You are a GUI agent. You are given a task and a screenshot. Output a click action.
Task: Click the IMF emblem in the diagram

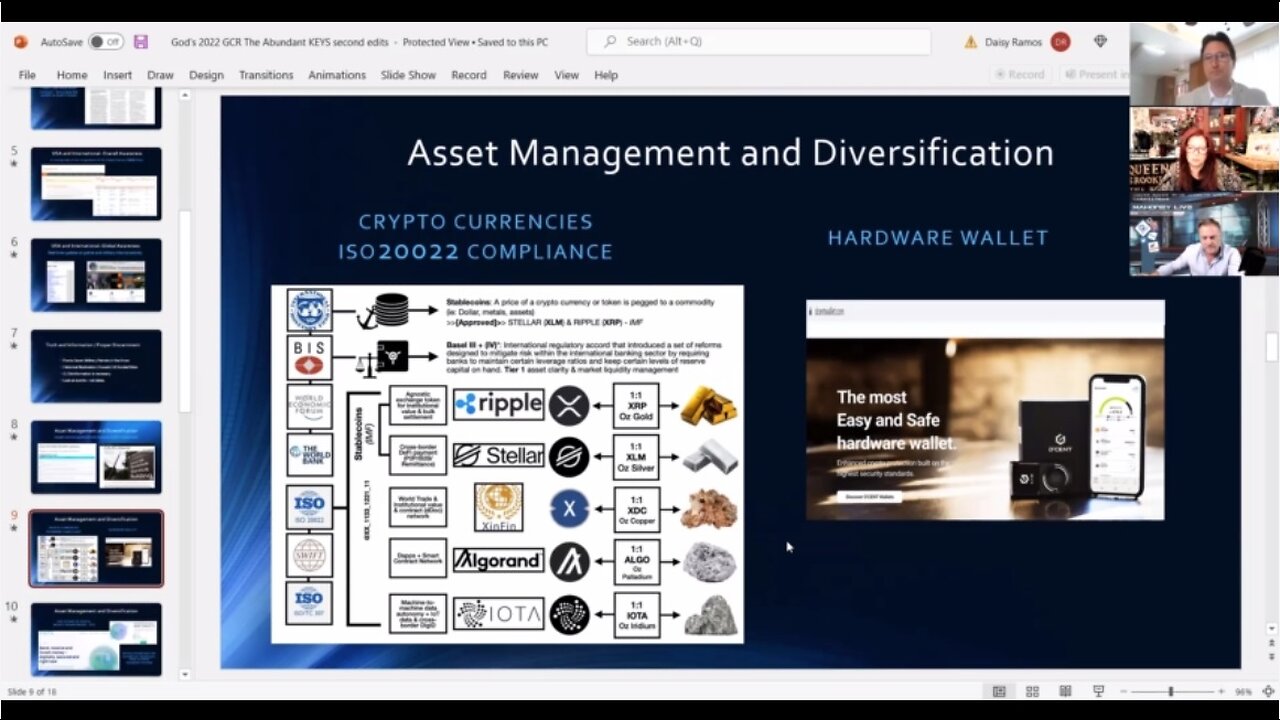pyautogui.click(x=309, y=310)
